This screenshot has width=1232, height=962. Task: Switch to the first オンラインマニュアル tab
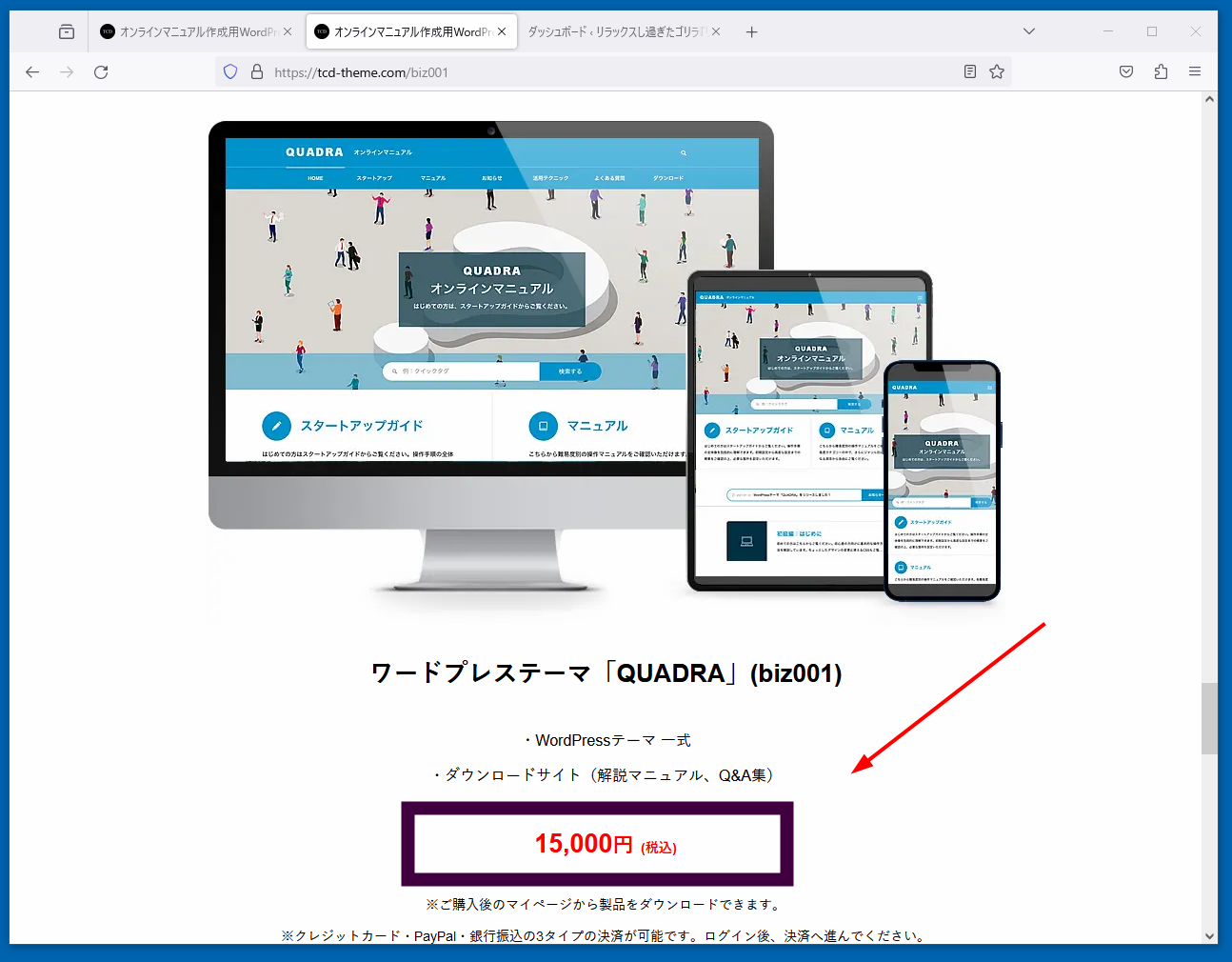(x=190, y=31)
